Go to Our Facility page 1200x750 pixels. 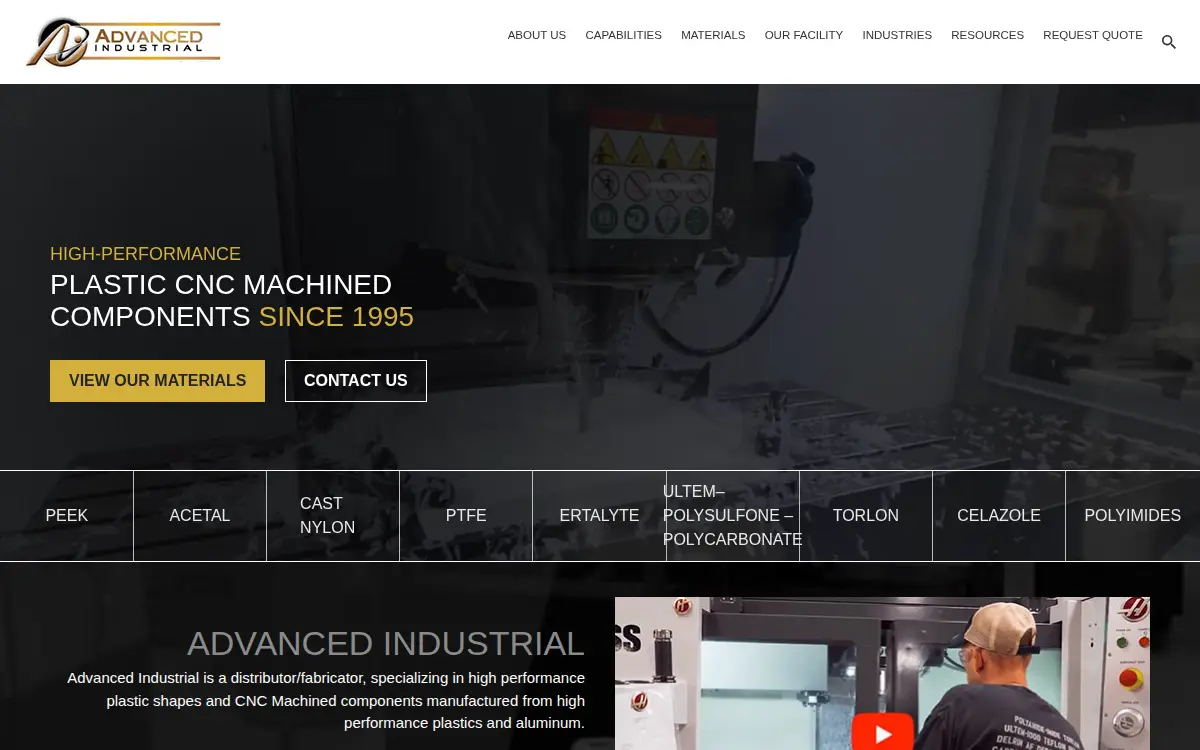click(x=804, y=35)
